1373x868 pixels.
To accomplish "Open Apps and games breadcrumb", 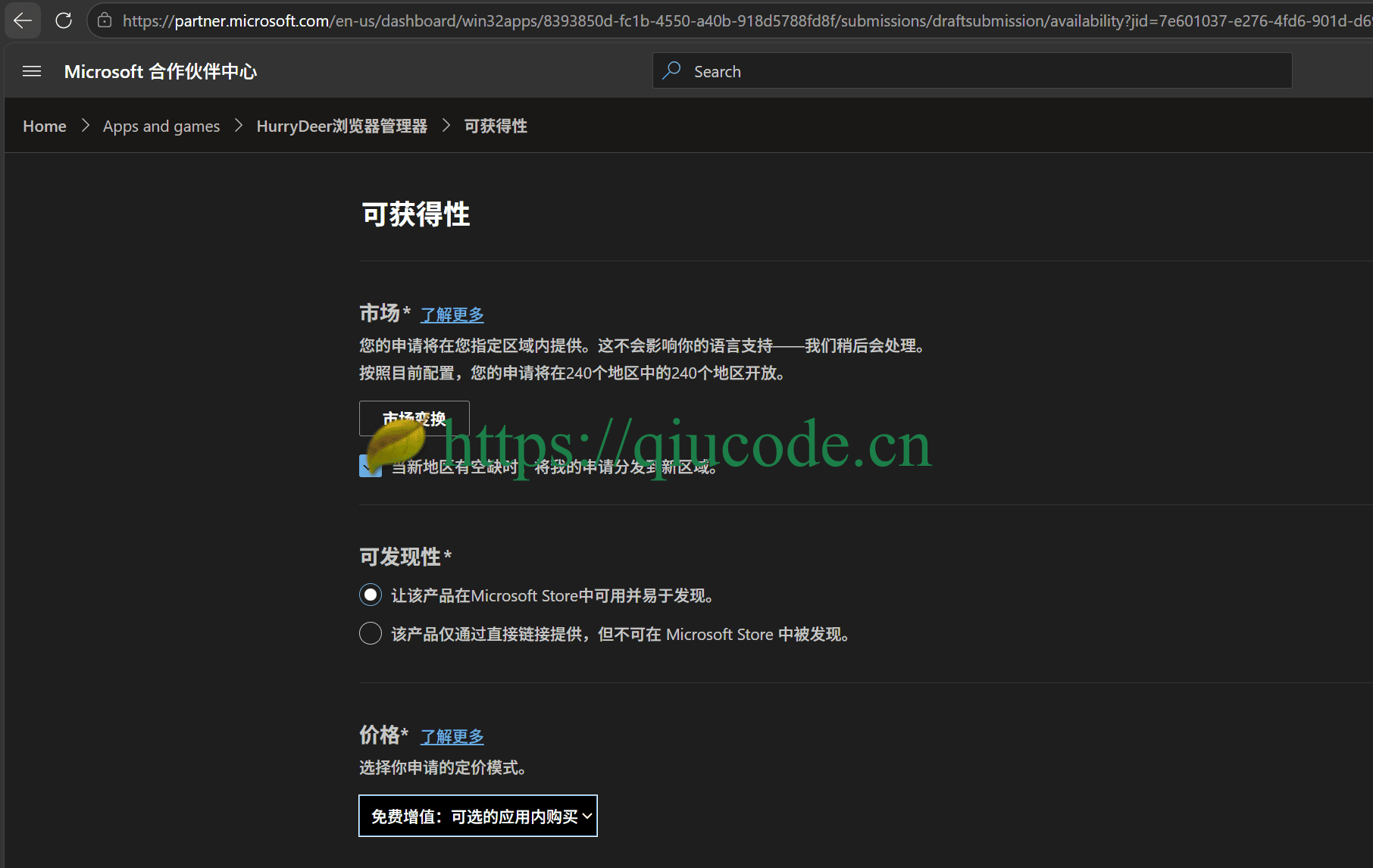I will pos(161,126).
